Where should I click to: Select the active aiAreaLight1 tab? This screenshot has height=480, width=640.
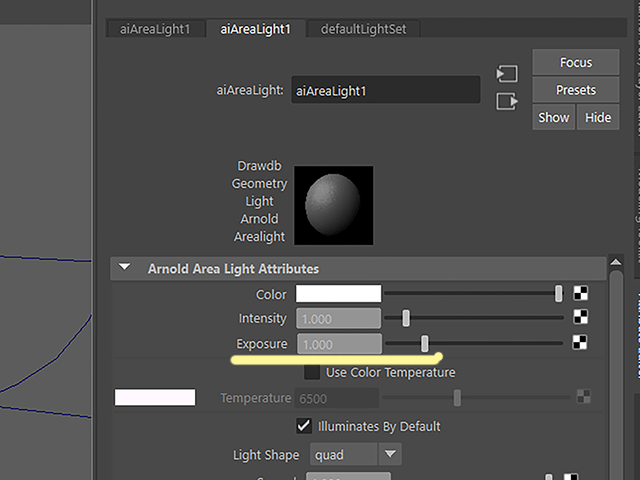(x=256, y=29)
